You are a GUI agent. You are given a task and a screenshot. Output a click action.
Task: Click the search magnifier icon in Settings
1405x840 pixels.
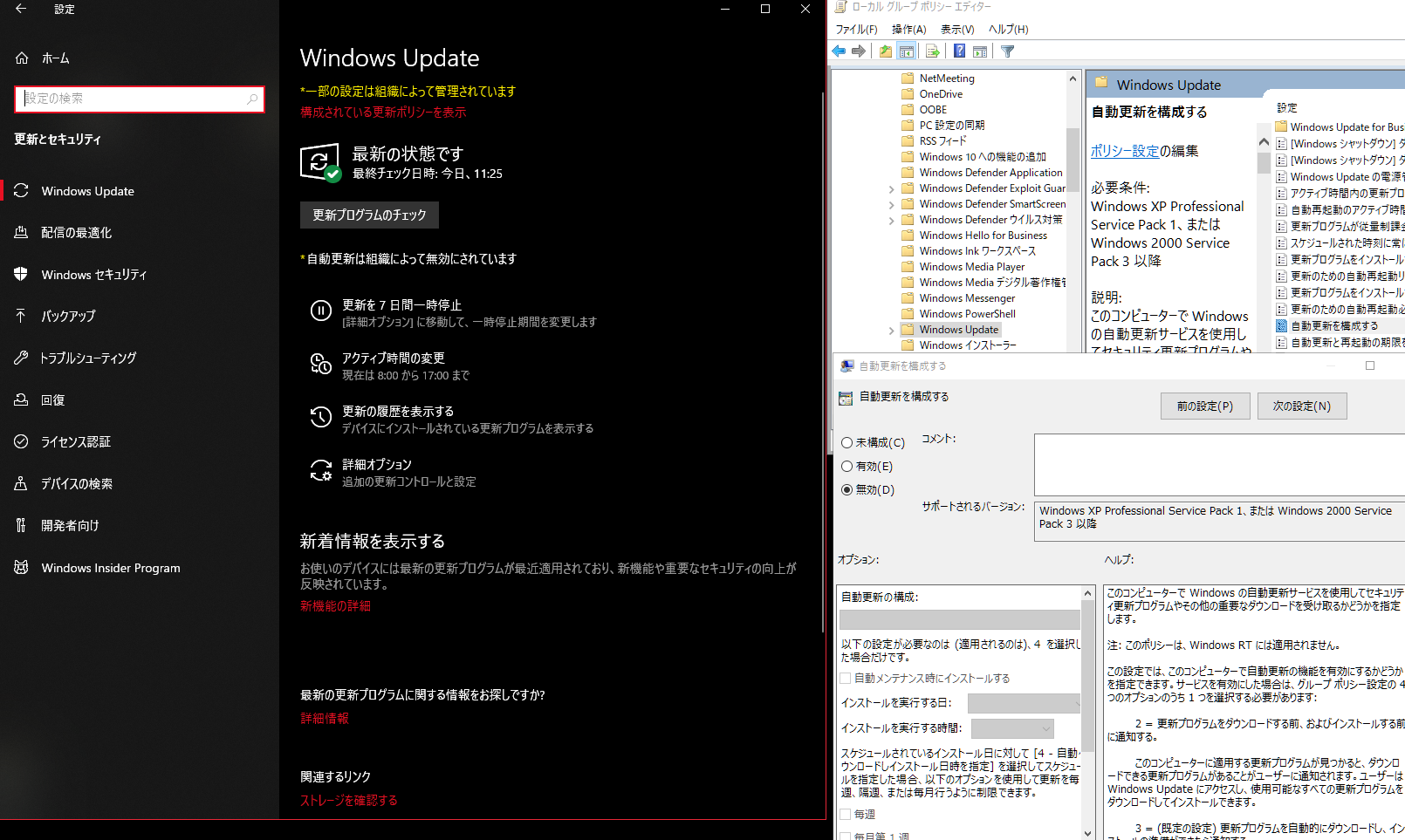[x=252, y=99]
